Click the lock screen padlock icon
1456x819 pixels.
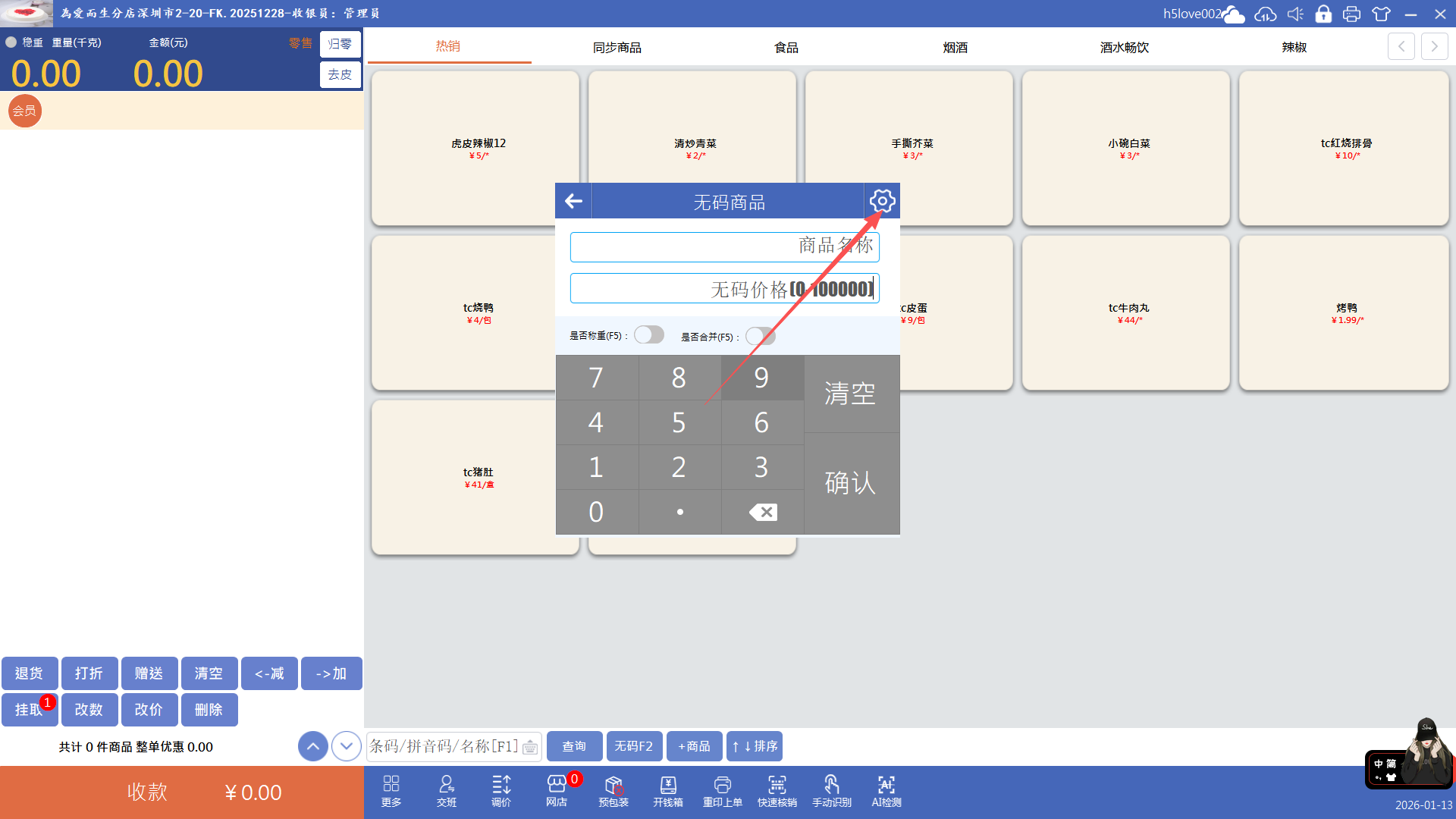pyautogui.click(x=1323, y=14)
